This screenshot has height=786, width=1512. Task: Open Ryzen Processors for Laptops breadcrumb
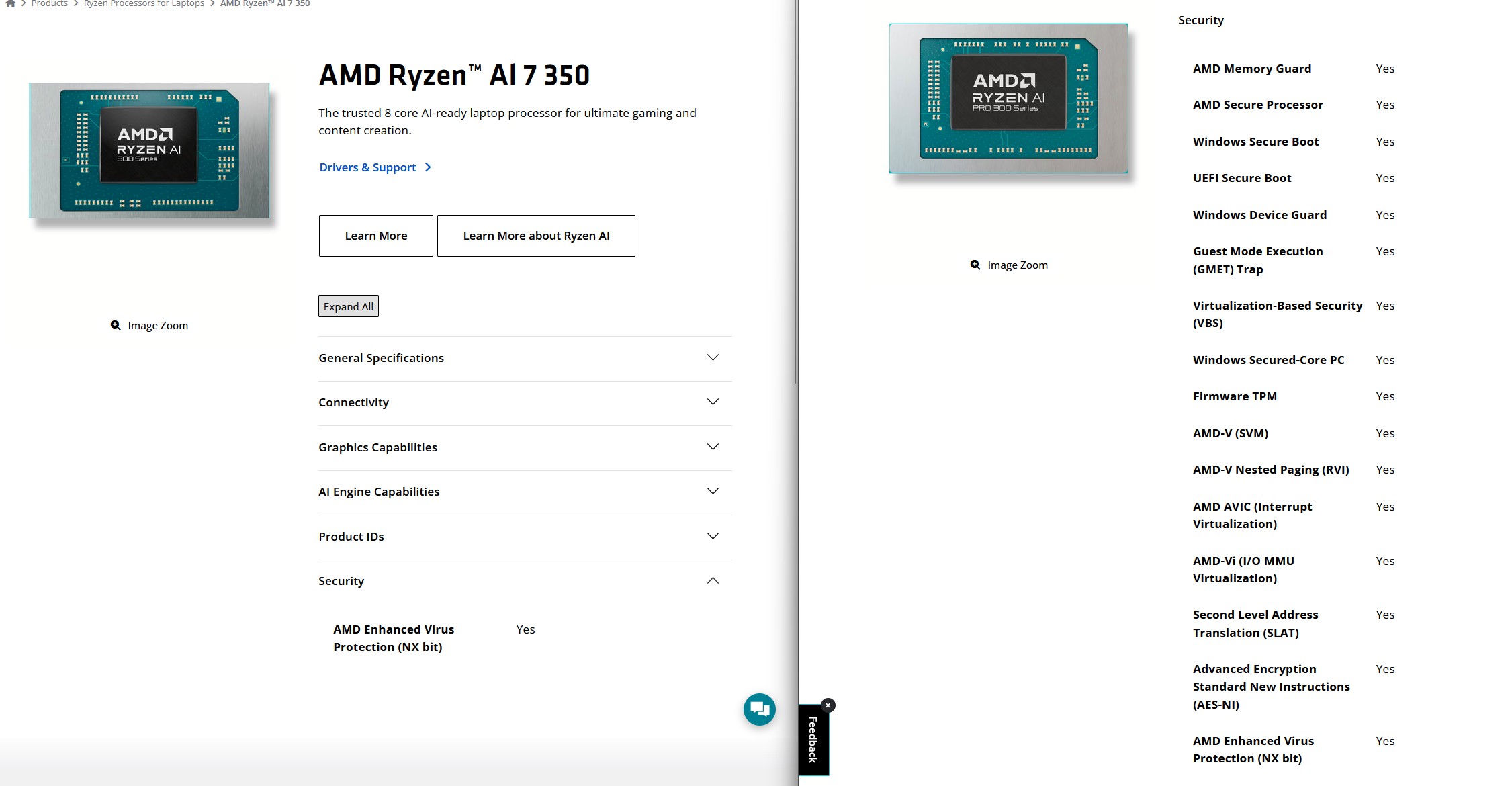(144, 3)
